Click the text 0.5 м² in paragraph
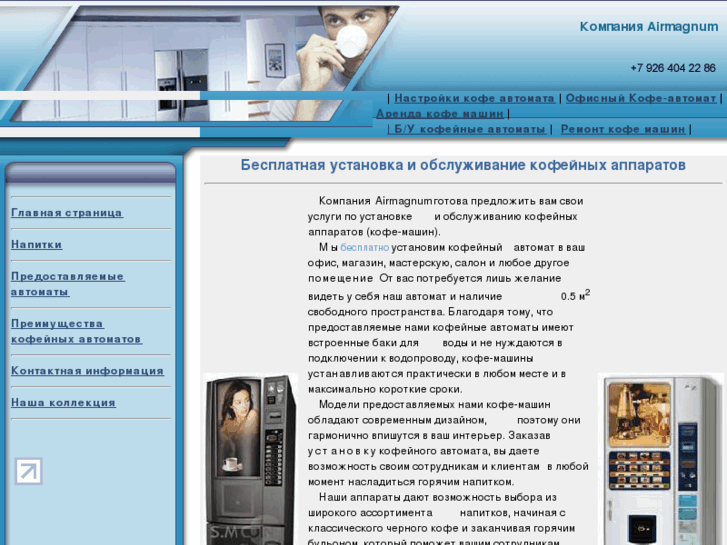 coord(575,295)
